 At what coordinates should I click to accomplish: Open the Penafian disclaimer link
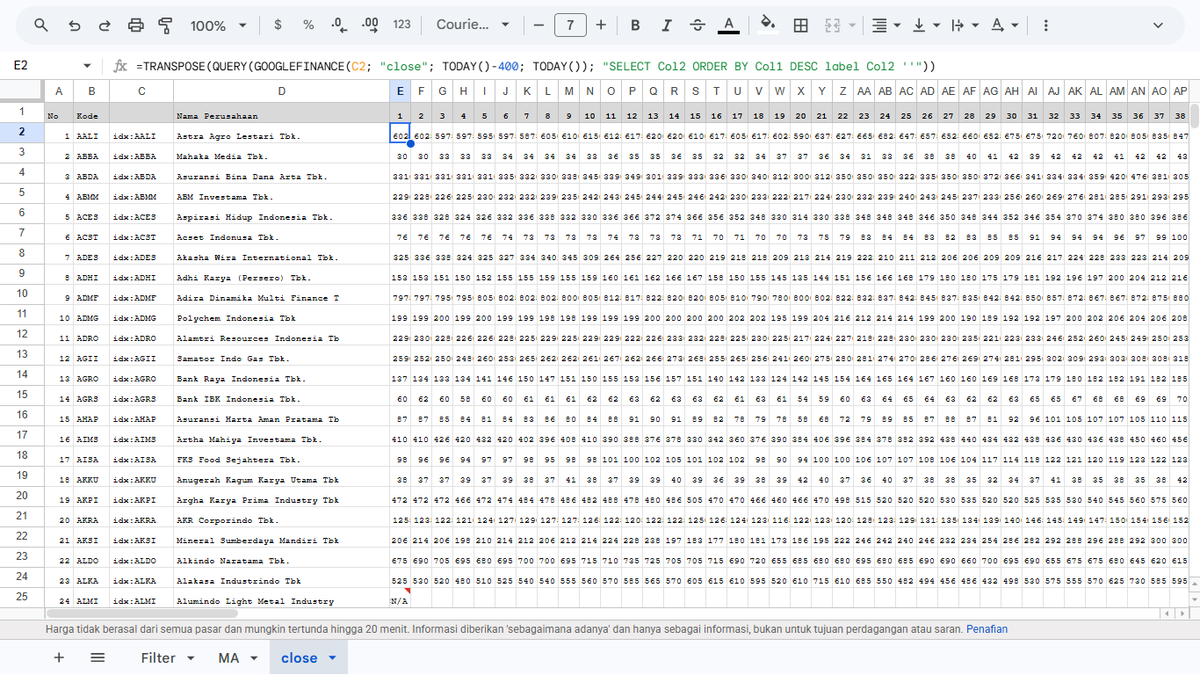pos(987,629)
